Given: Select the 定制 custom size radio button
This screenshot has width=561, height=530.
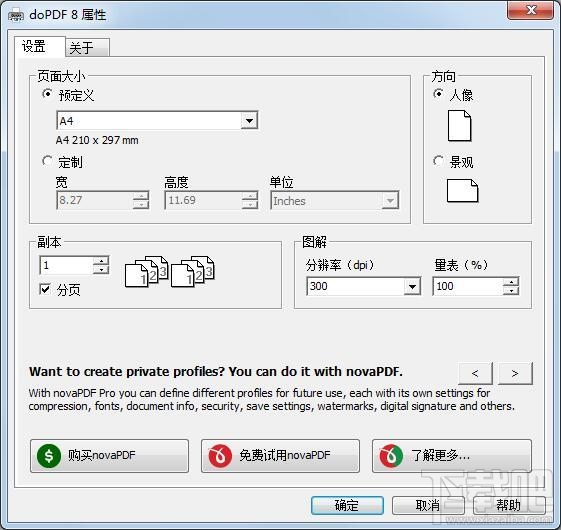Looking at the screenshot, I should coord(47,161).
